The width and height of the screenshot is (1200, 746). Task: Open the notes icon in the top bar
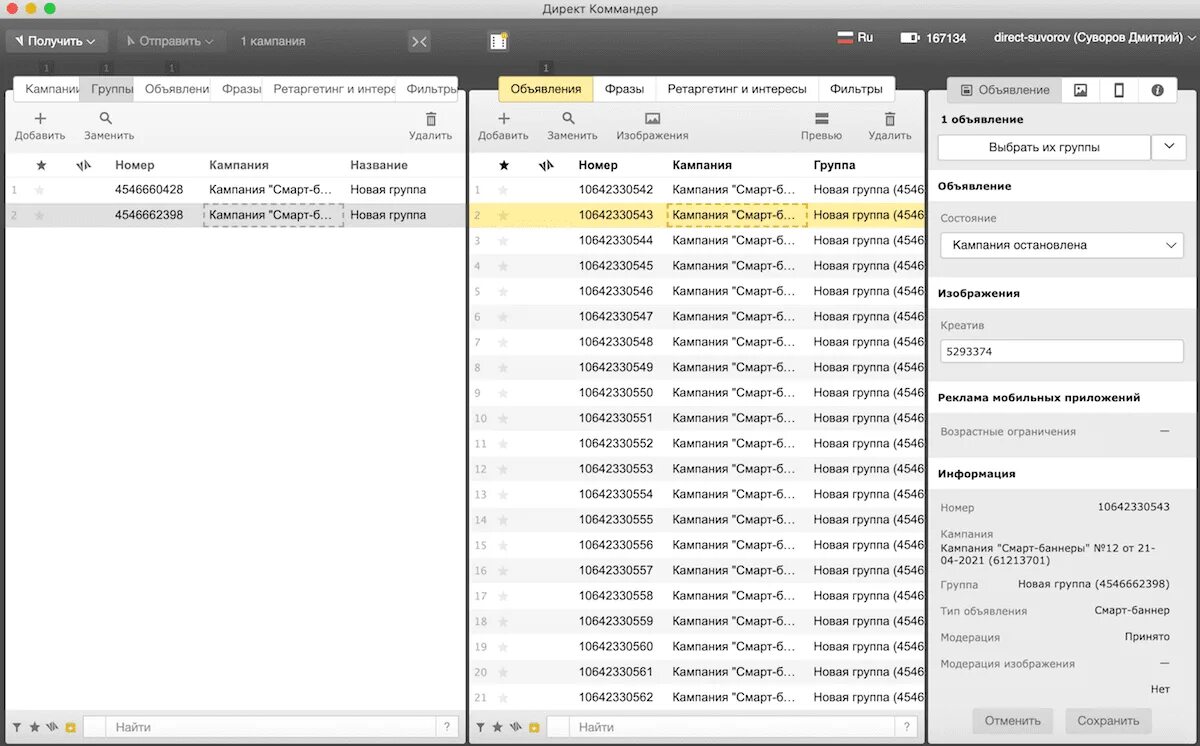[x=498, y=41]
